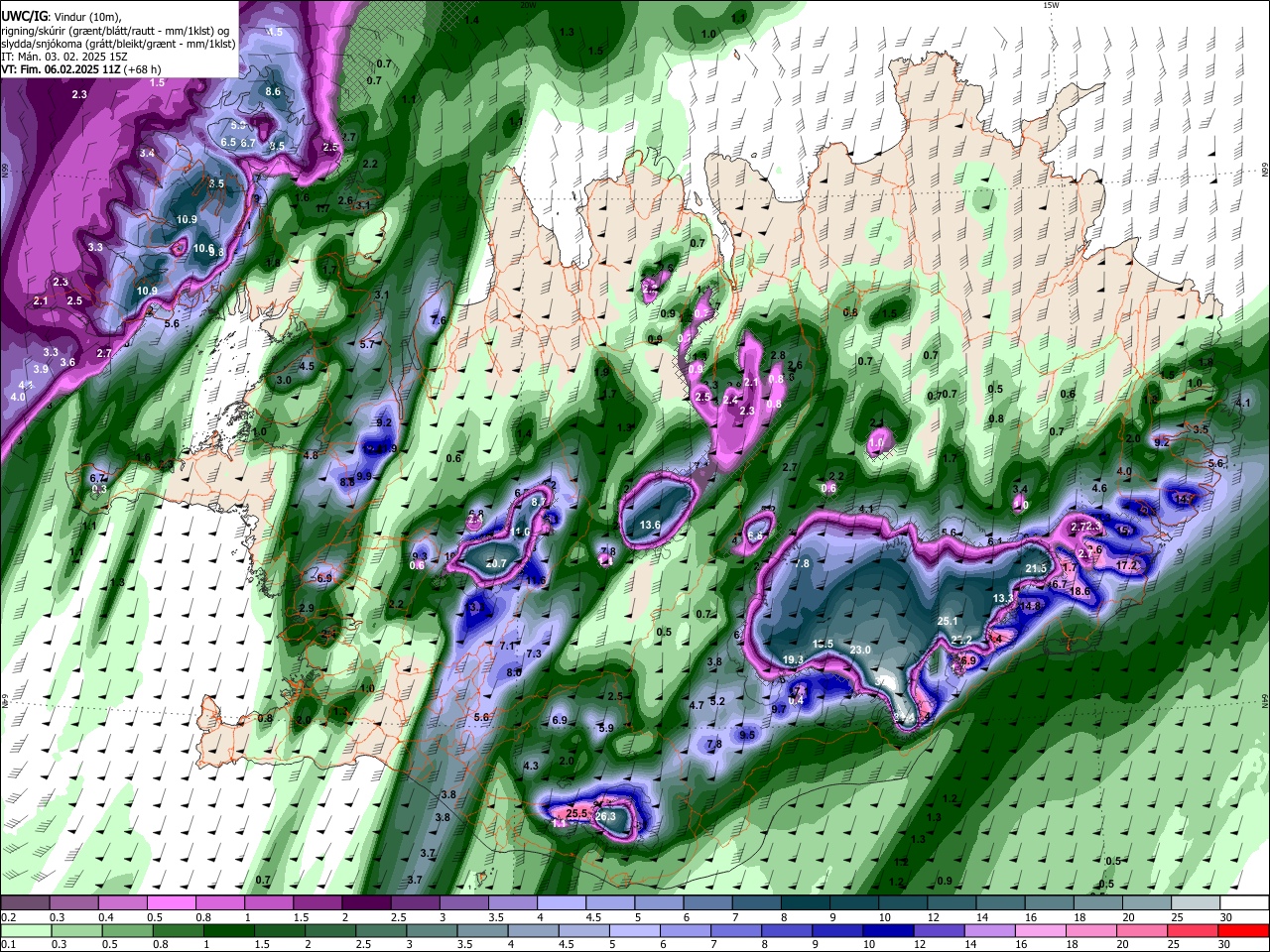Click the '25.1' value on the glacier area
This screenshot has width=1270, height=952.
click(949, 621)
